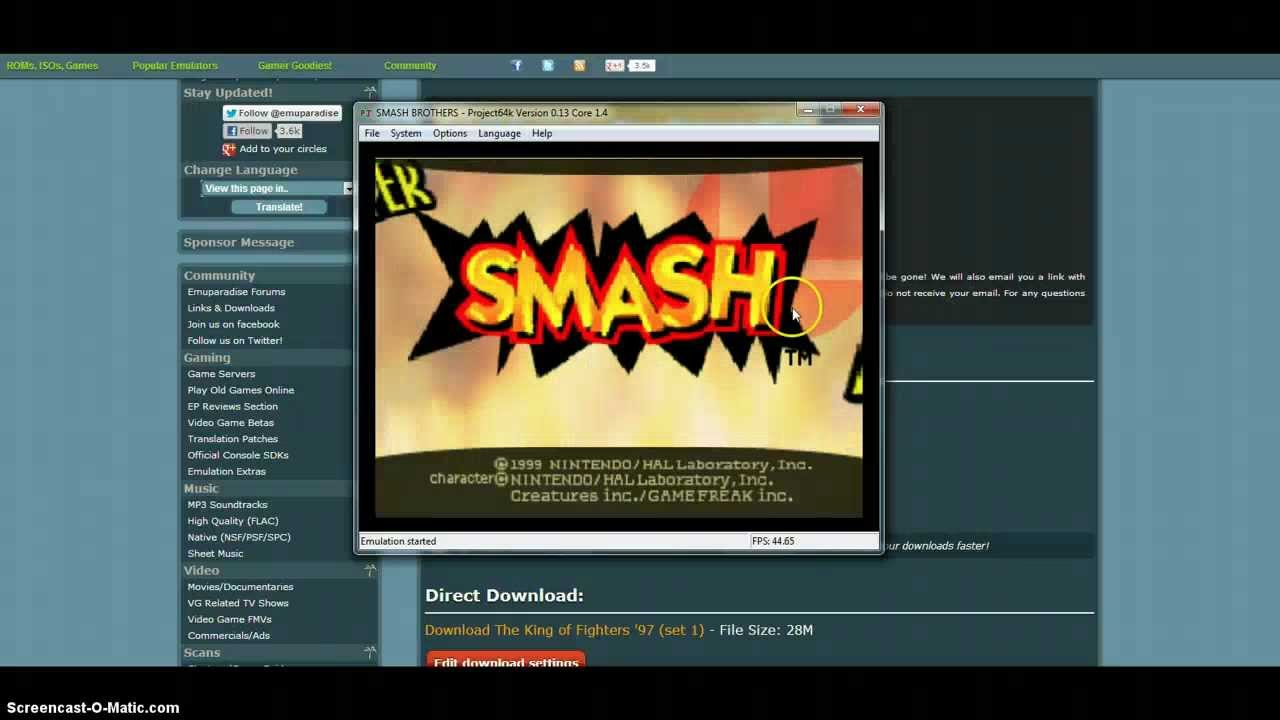Viewport: 1280px width, 720px height.
Task: Click the Twitter bird on Follow @emuparadise
Action: [x=231, y=113]
